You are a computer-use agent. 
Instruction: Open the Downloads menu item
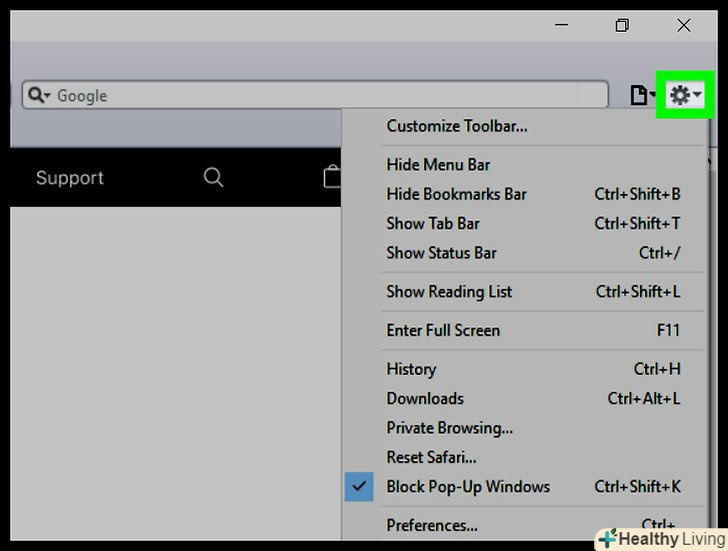click(425, 398)
